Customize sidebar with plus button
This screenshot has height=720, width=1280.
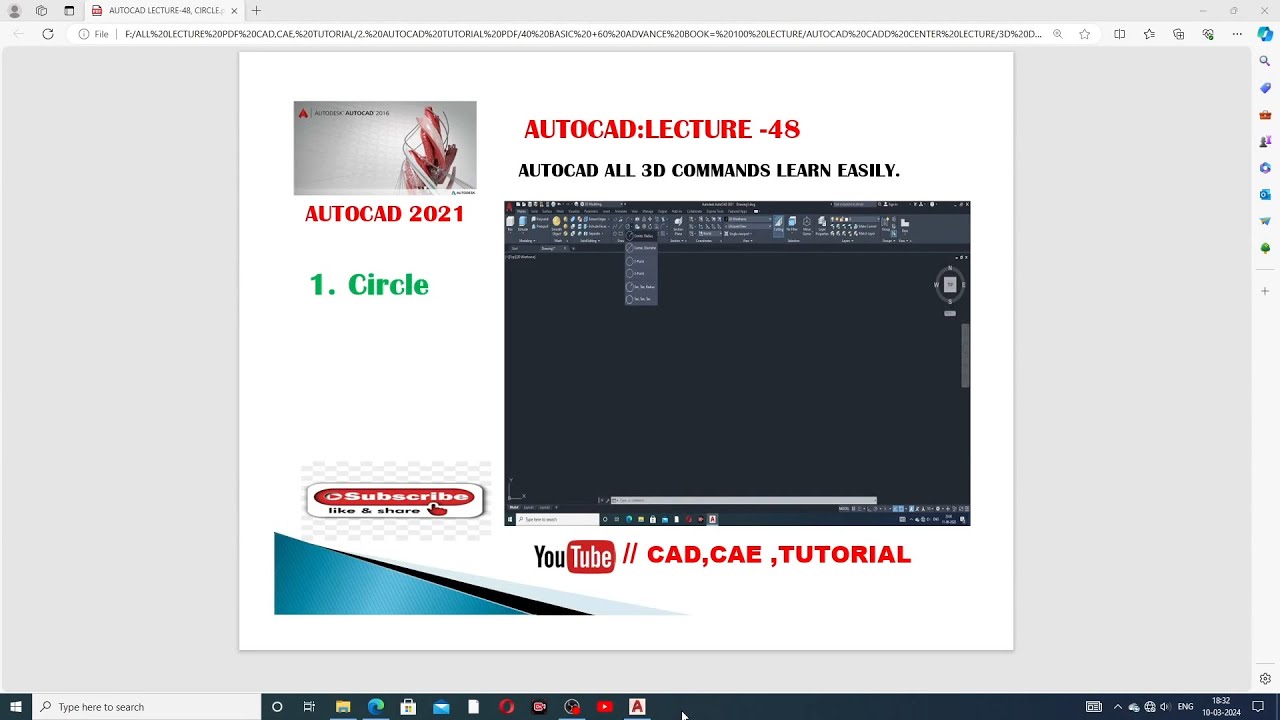point(1265,291)
